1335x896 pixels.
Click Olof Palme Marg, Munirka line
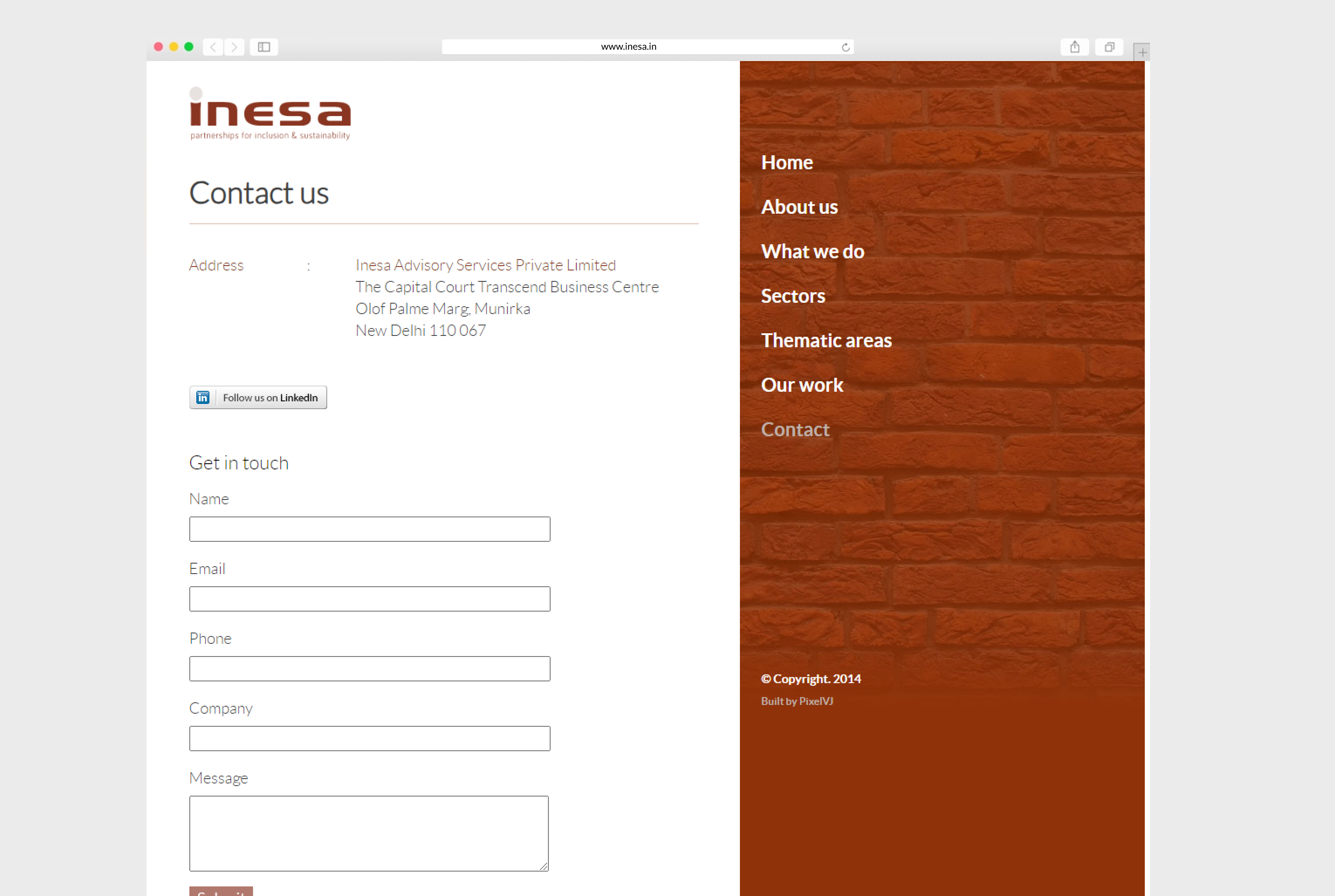click(442, 308)
